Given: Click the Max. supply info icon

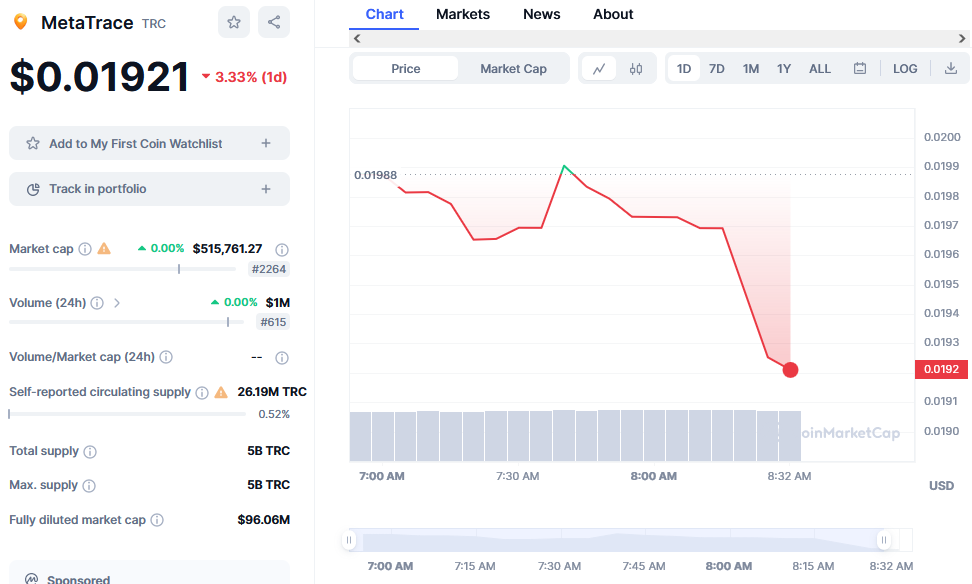Looking at the screenshot, I should click(x=89, y=485).
